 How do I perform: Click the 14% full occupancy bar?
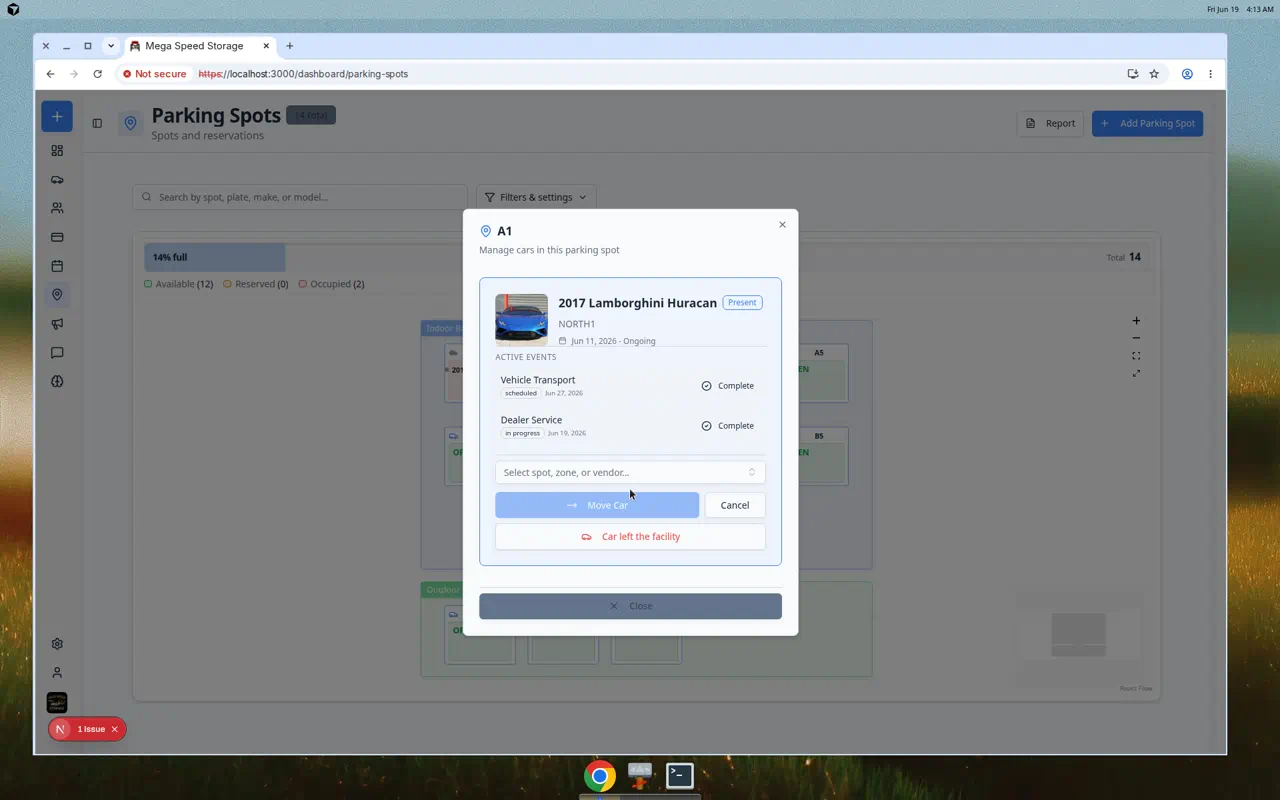(x=214, y=257)
